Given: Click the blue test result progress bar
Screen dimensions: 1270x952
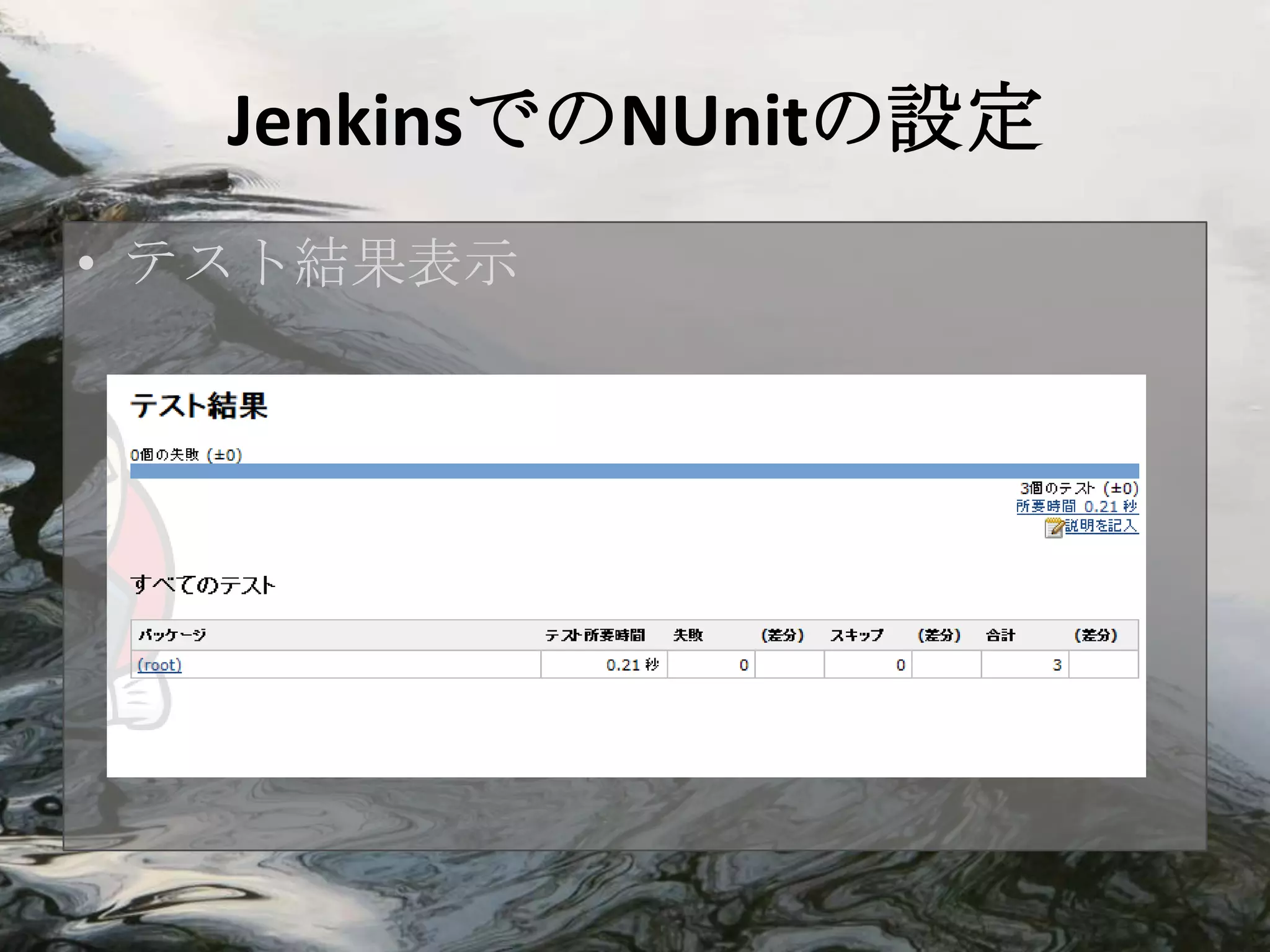Looking at the screenshot, I should [634, 471].
